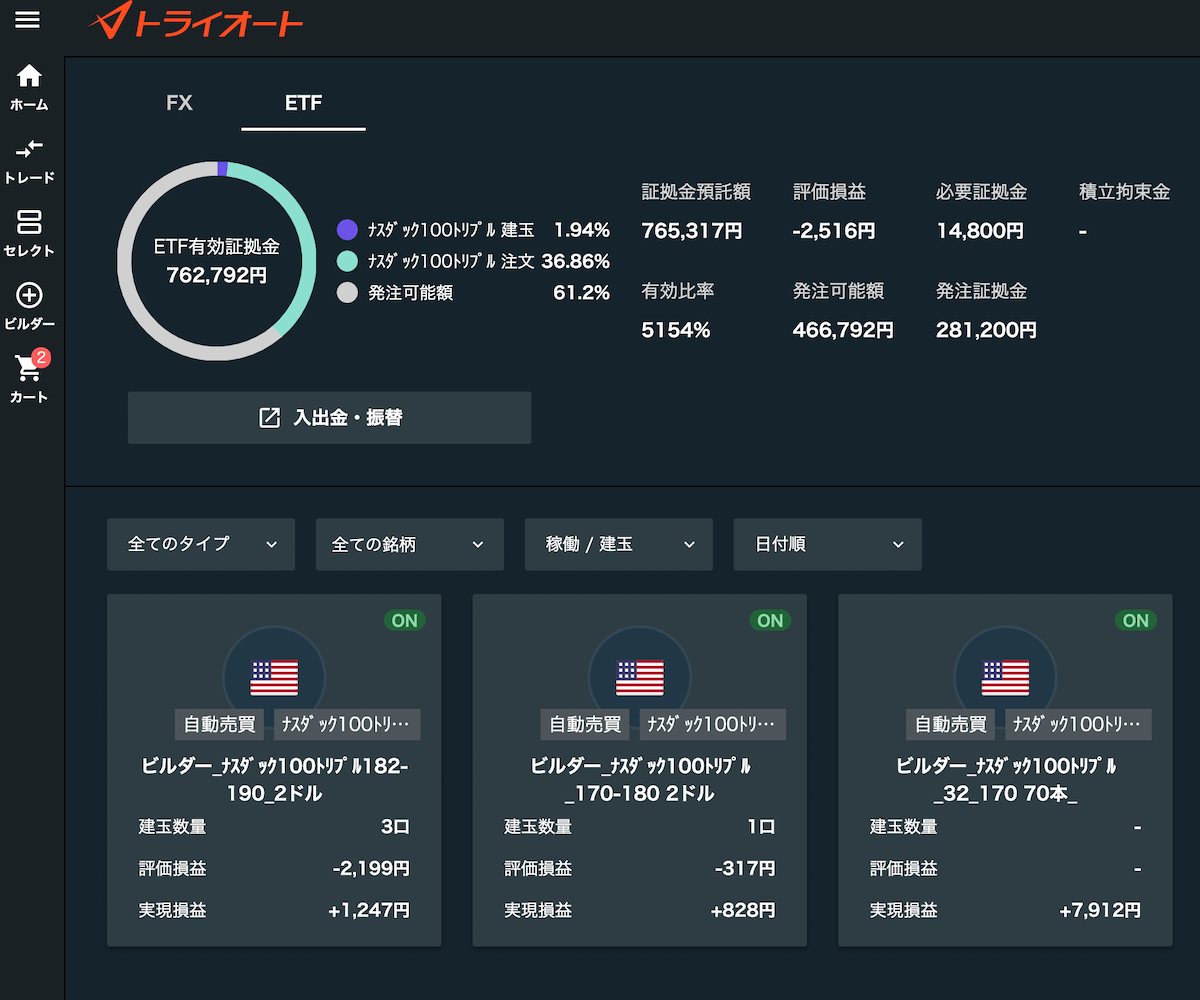Click ナスダック100トリ… tag on _170-180 2ドル card
Screen dimensions: 1200x1000
click(x=712, y=724)
